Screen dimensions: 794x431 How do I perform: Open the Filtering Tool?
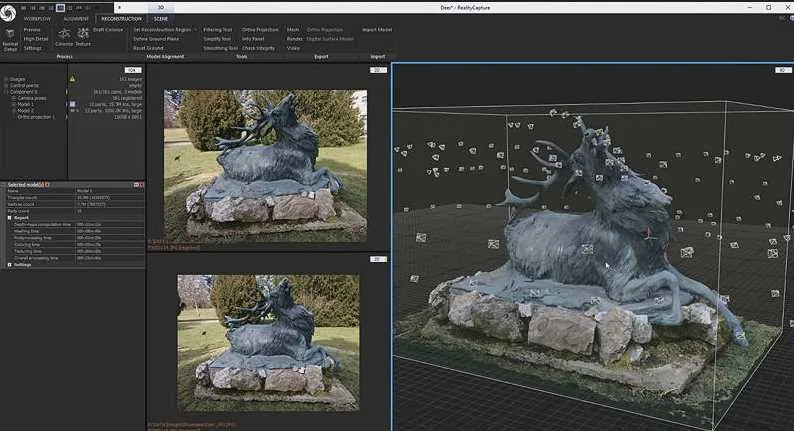pos(217,30)
